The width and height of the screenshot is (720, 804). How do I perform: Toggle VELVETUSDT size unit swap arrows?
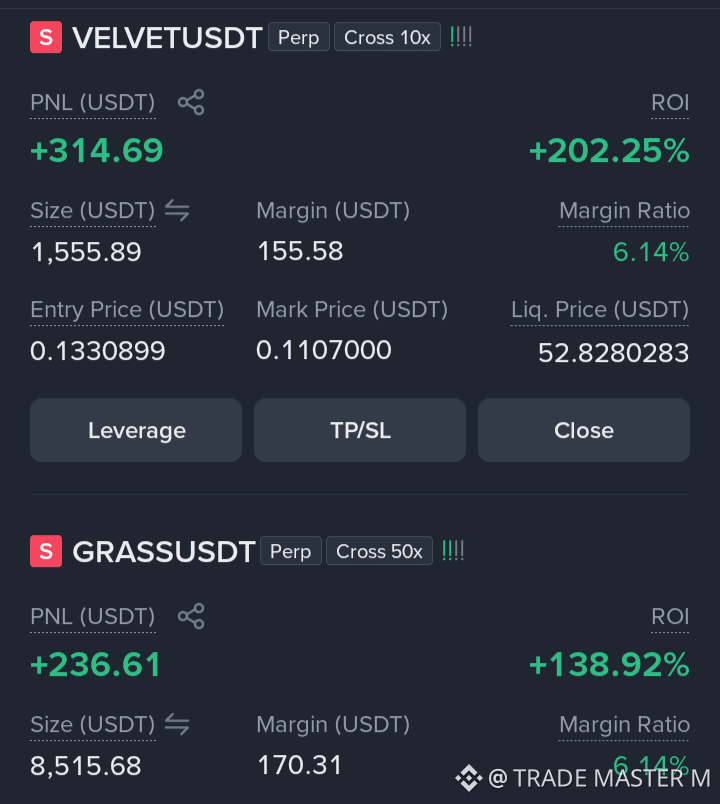pos(177,210)
